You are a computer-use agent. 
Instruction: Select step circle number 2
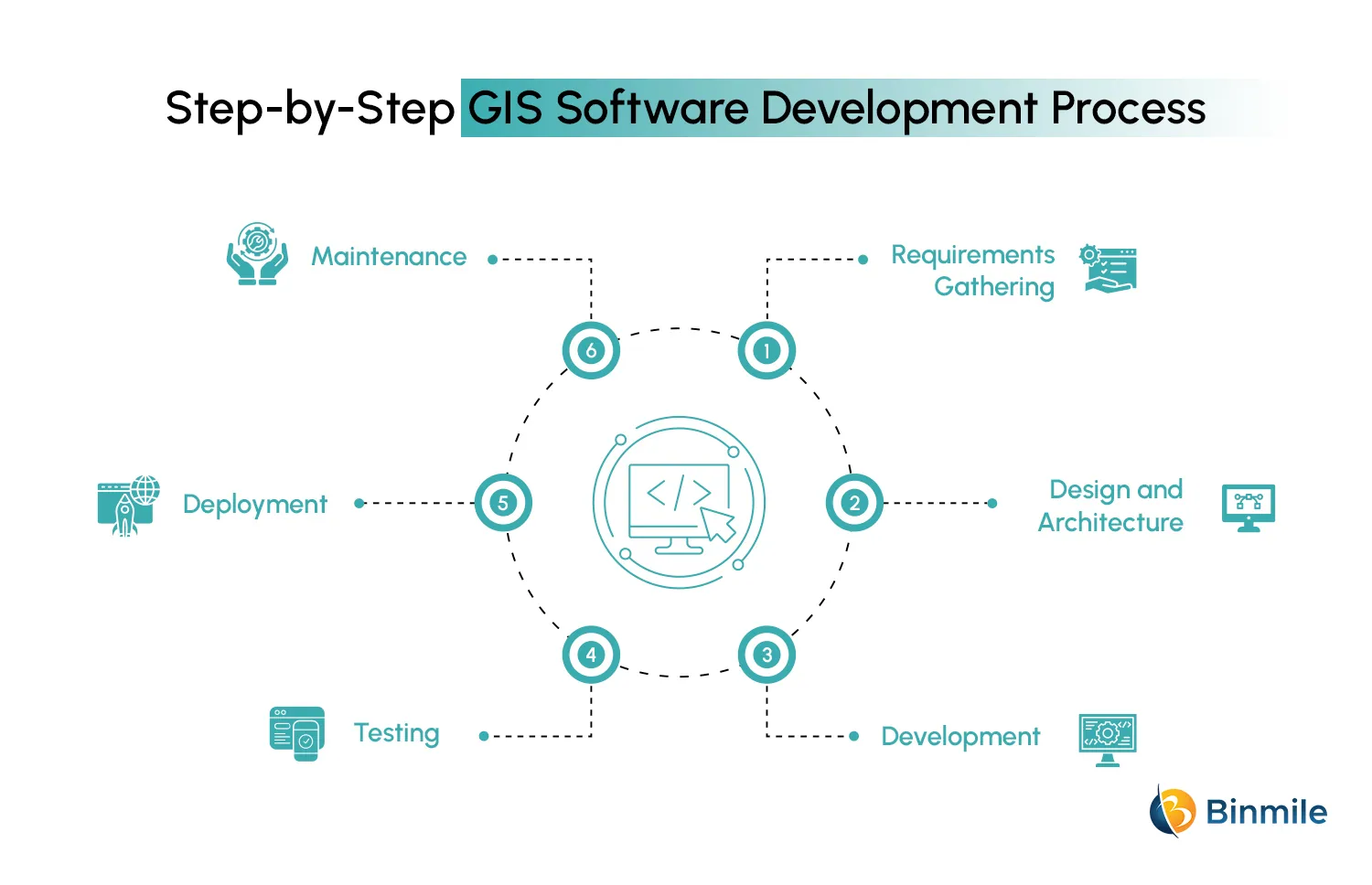pos(854,503)
